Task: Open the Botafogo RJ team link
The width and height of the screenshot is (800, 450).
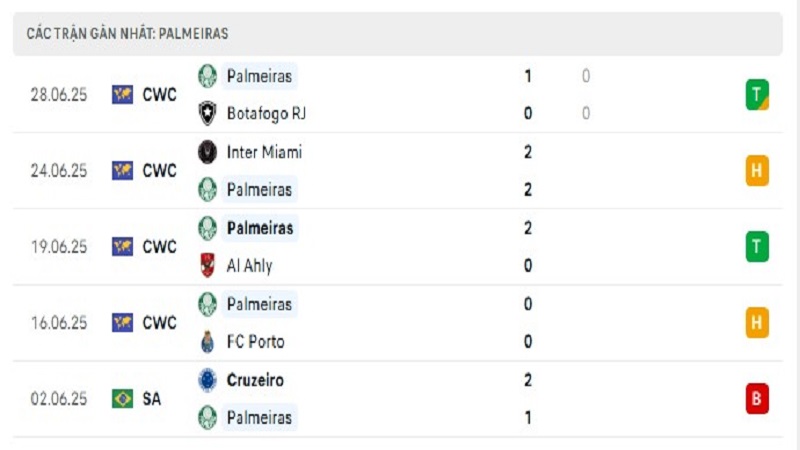Action: point(266,113)
